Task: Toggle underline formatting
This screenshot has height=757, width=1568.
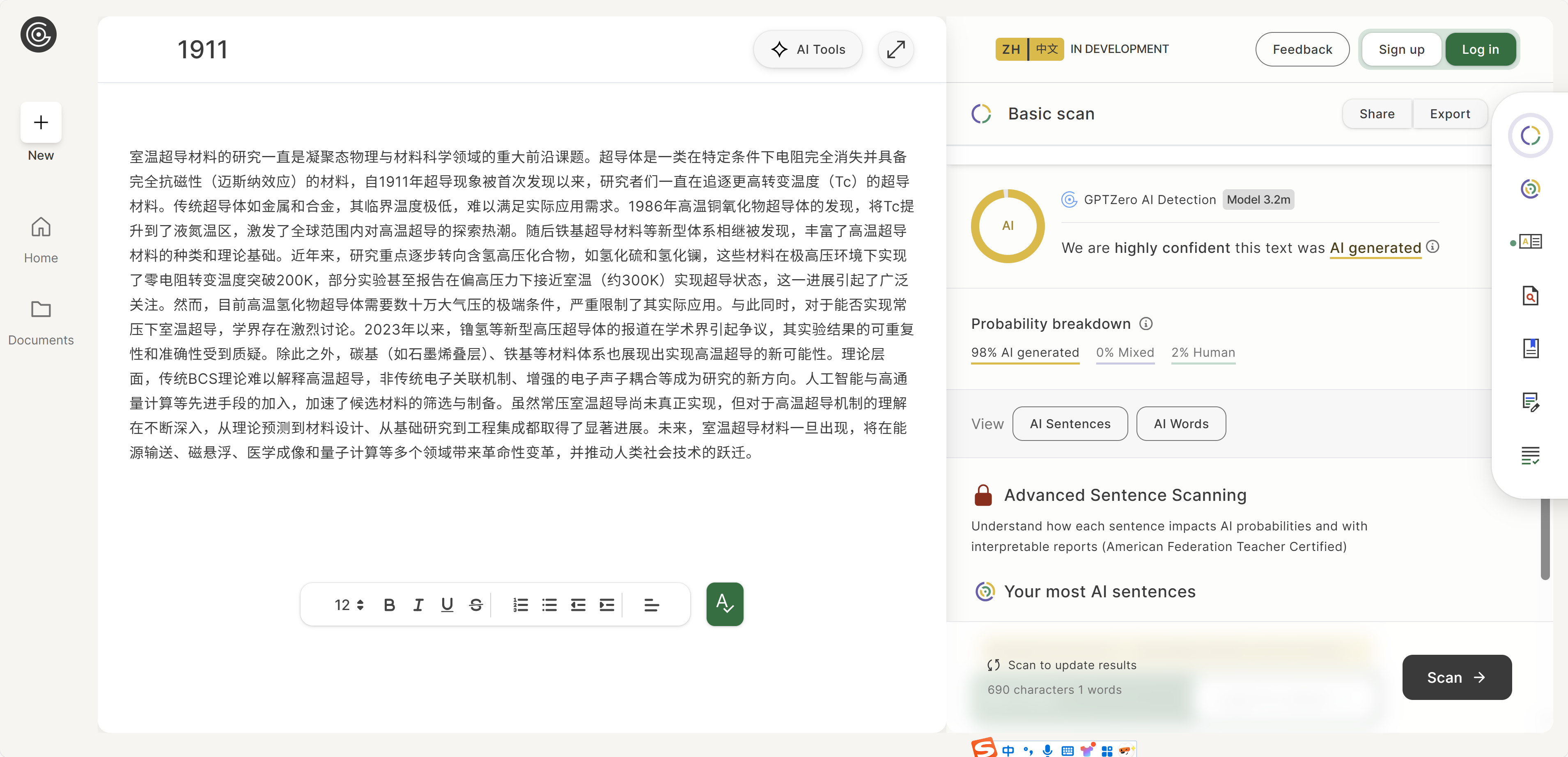Action: [447, 605]
